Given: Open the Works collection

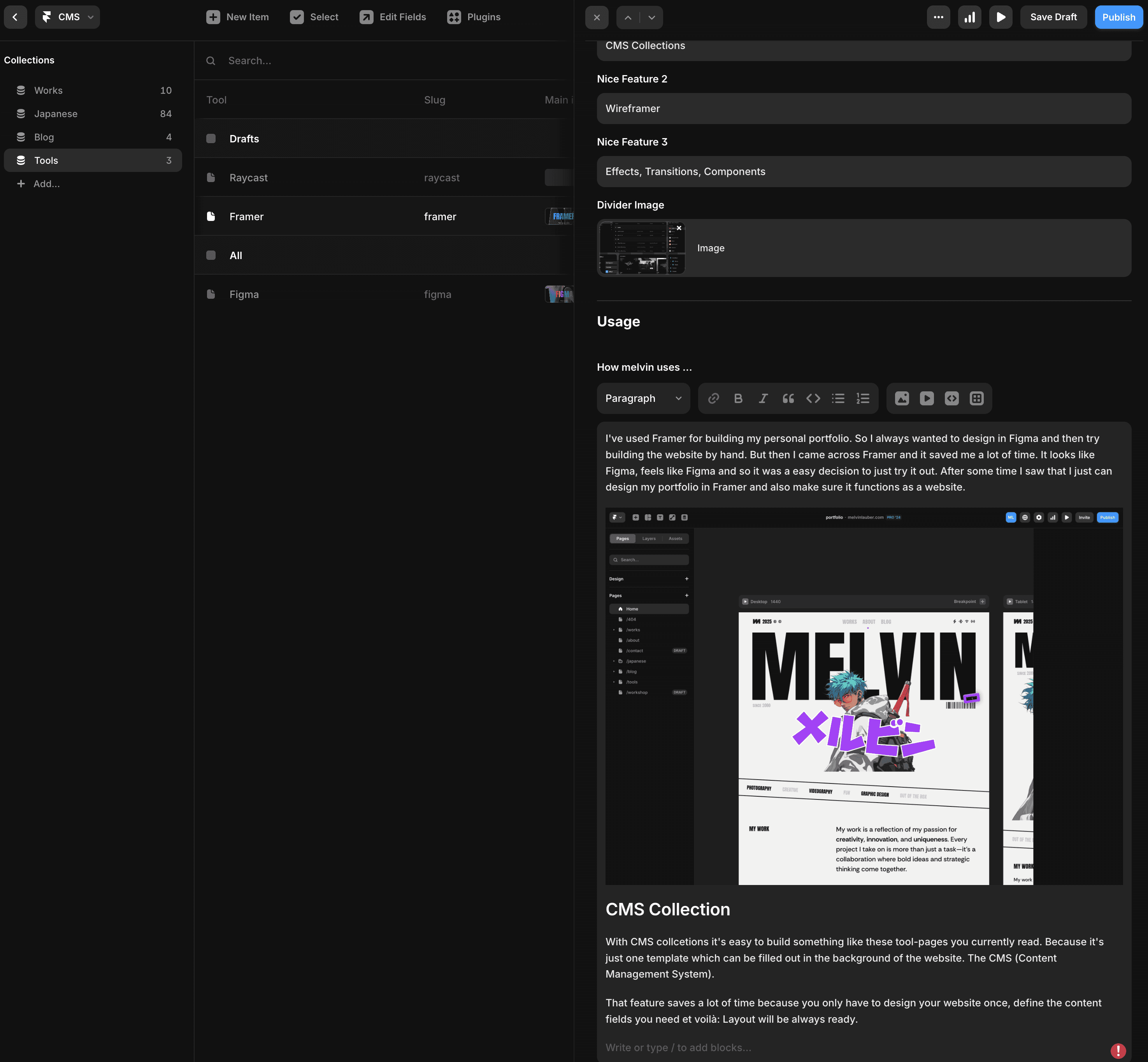Looking at the screenshot, I should point(48,90).
